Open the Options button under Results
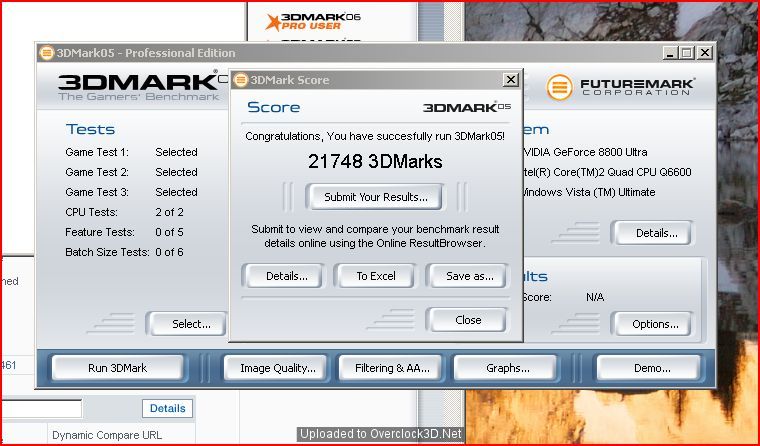 click(x=653, y=324)
